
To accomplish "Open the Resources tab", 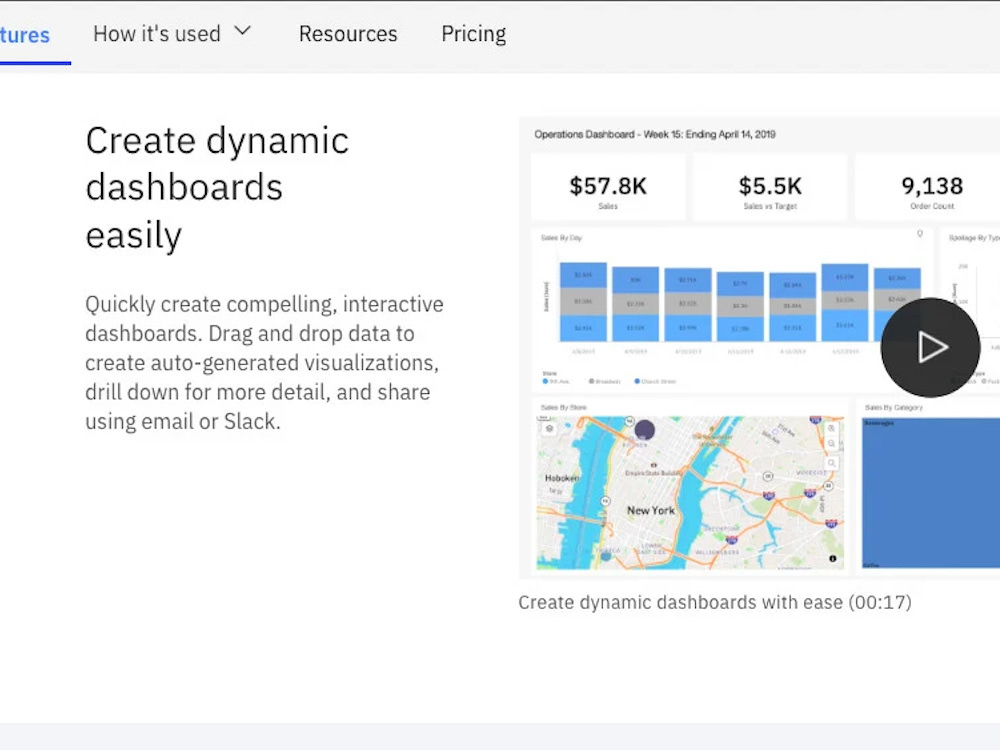I will [348, 34].
